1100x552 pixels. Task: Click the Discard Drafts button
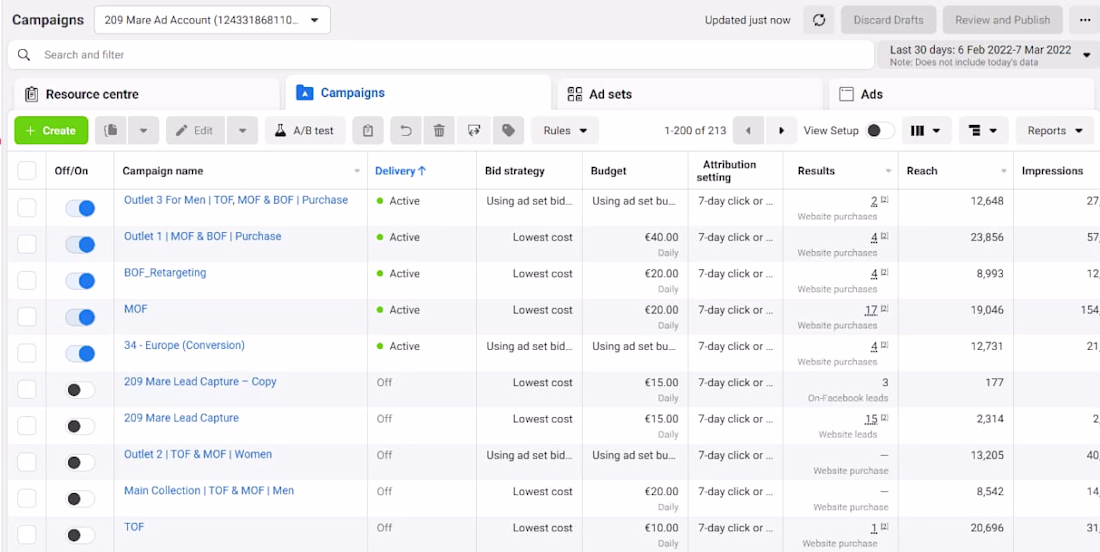[x=888, y=20]
